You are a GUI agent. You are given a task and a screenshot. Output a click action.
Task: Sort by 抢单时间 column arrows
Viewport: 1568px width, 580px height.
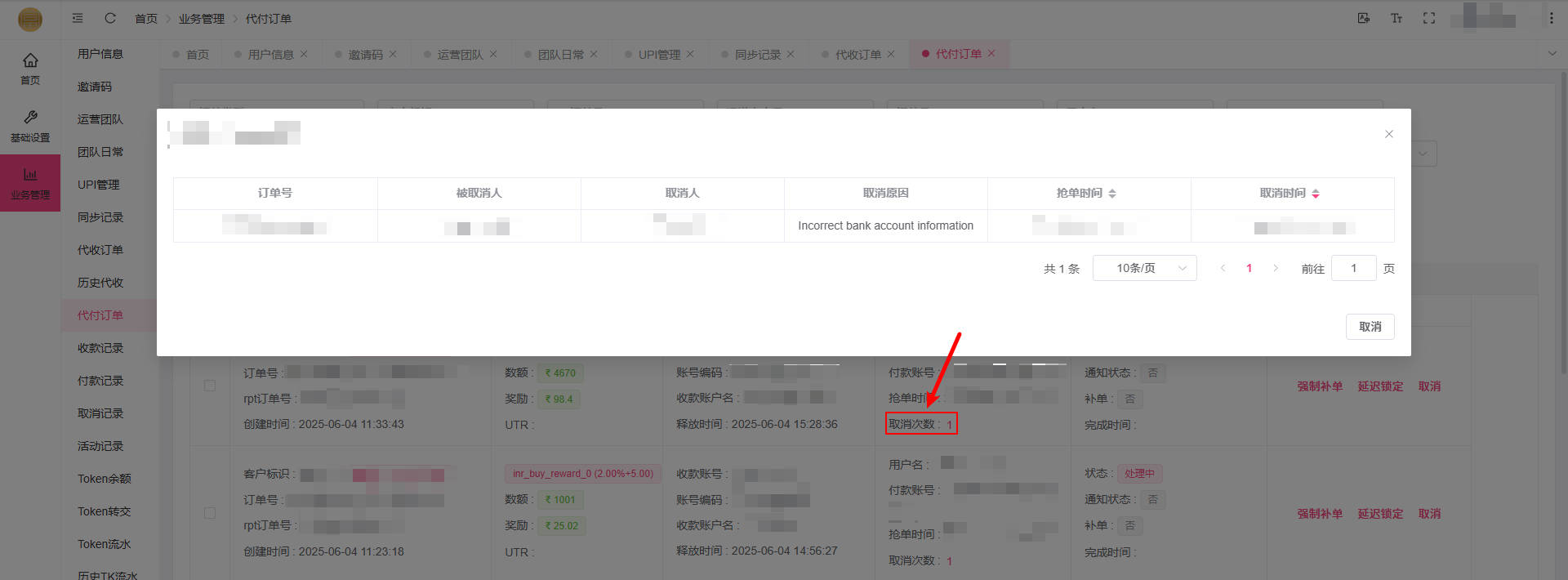point(1111,194)
